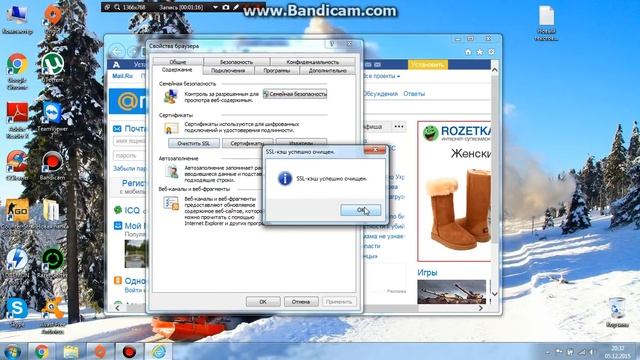Click the family safety section icon
Screen dimensions: 640x360
click(x=171, y=97)
